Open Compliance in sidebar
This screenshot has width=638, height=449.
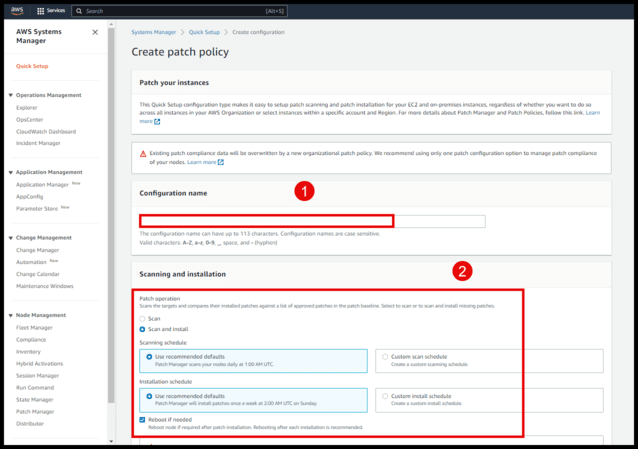pos(31,339)
